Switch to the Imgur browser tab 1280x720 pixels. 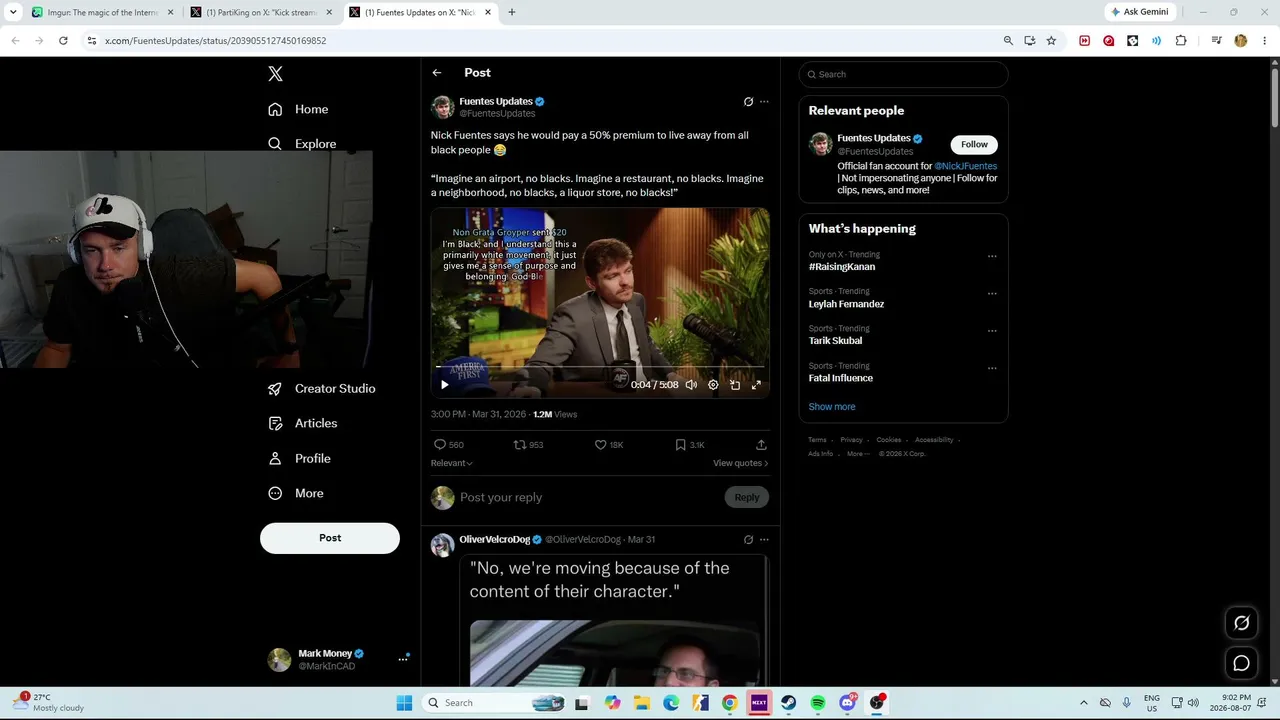pos(100,12)
